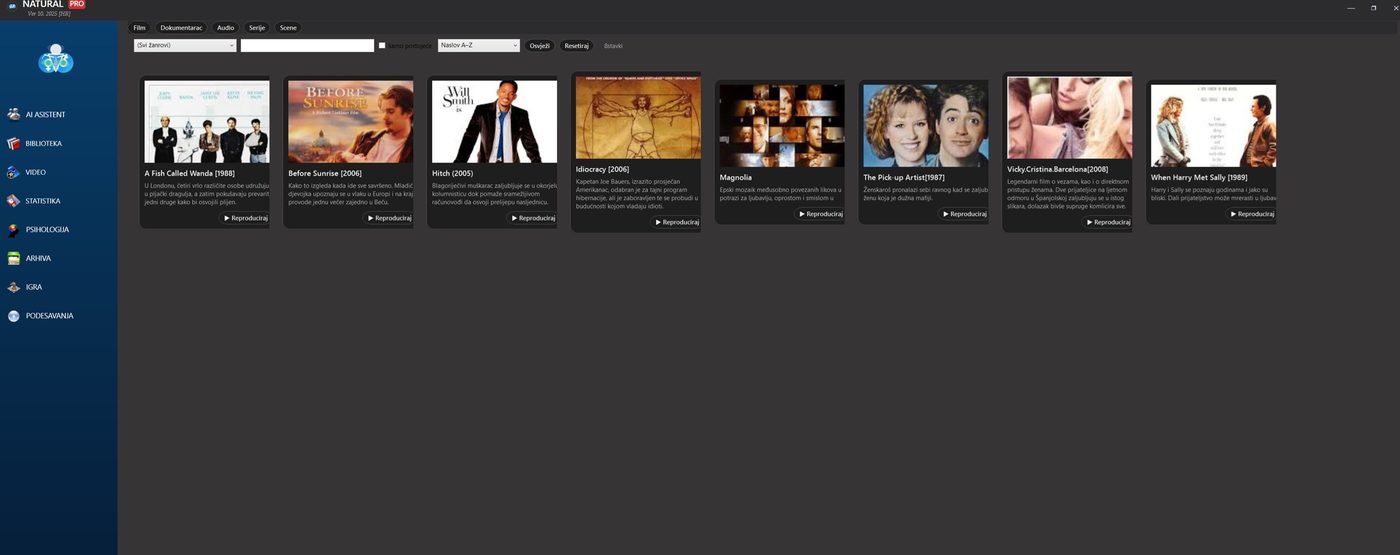Click the title 'Vicky.Cristina.Barcelona[2008]'

point(1058,169)
